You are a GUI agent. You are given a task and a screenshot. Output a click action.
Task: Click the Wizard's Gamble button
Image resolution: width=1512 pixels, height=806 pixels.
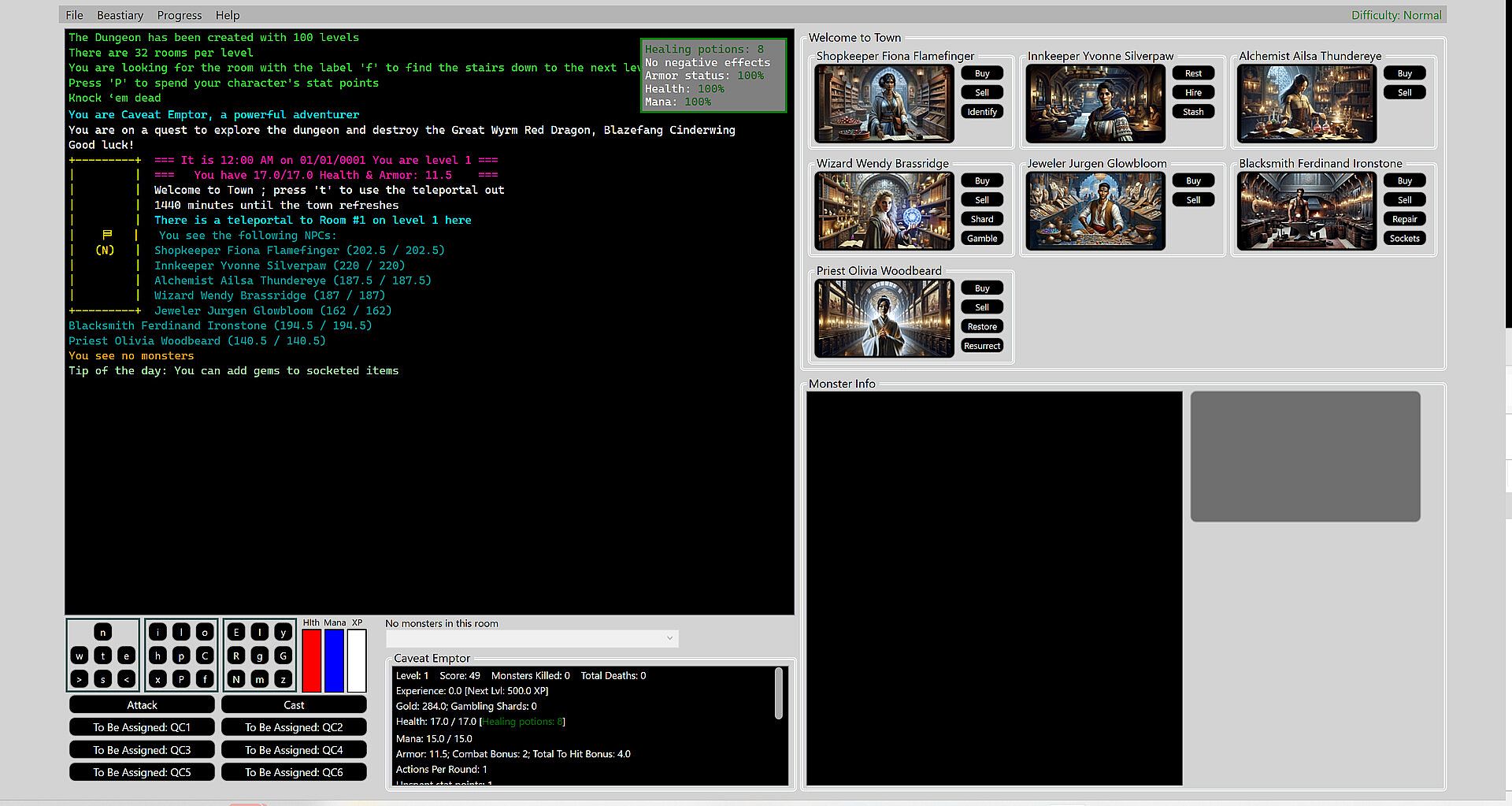[982, 238]
